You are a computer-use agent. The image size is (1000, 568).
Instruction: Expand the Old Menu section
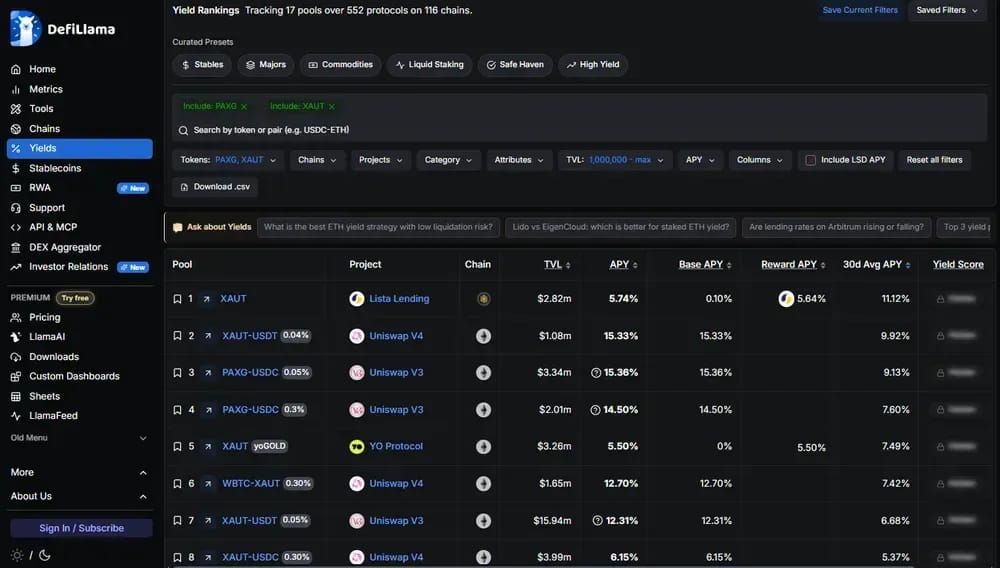click(x=78, y=438)
